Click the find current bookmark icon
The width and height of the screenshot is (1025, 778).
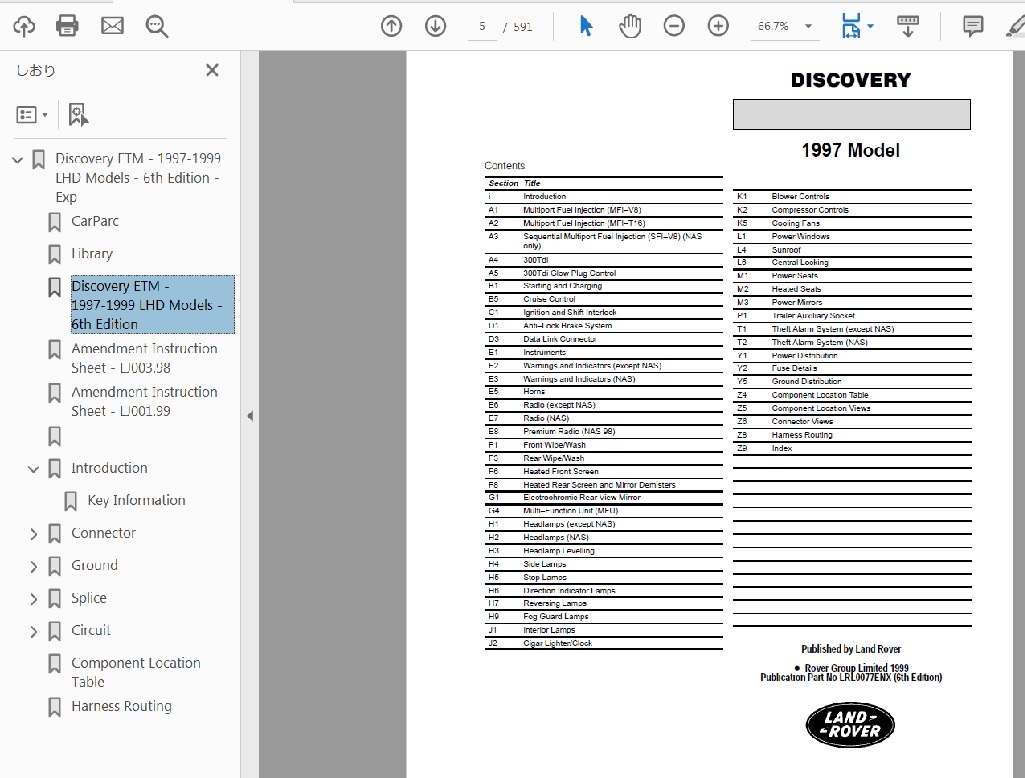click(78, 114)
